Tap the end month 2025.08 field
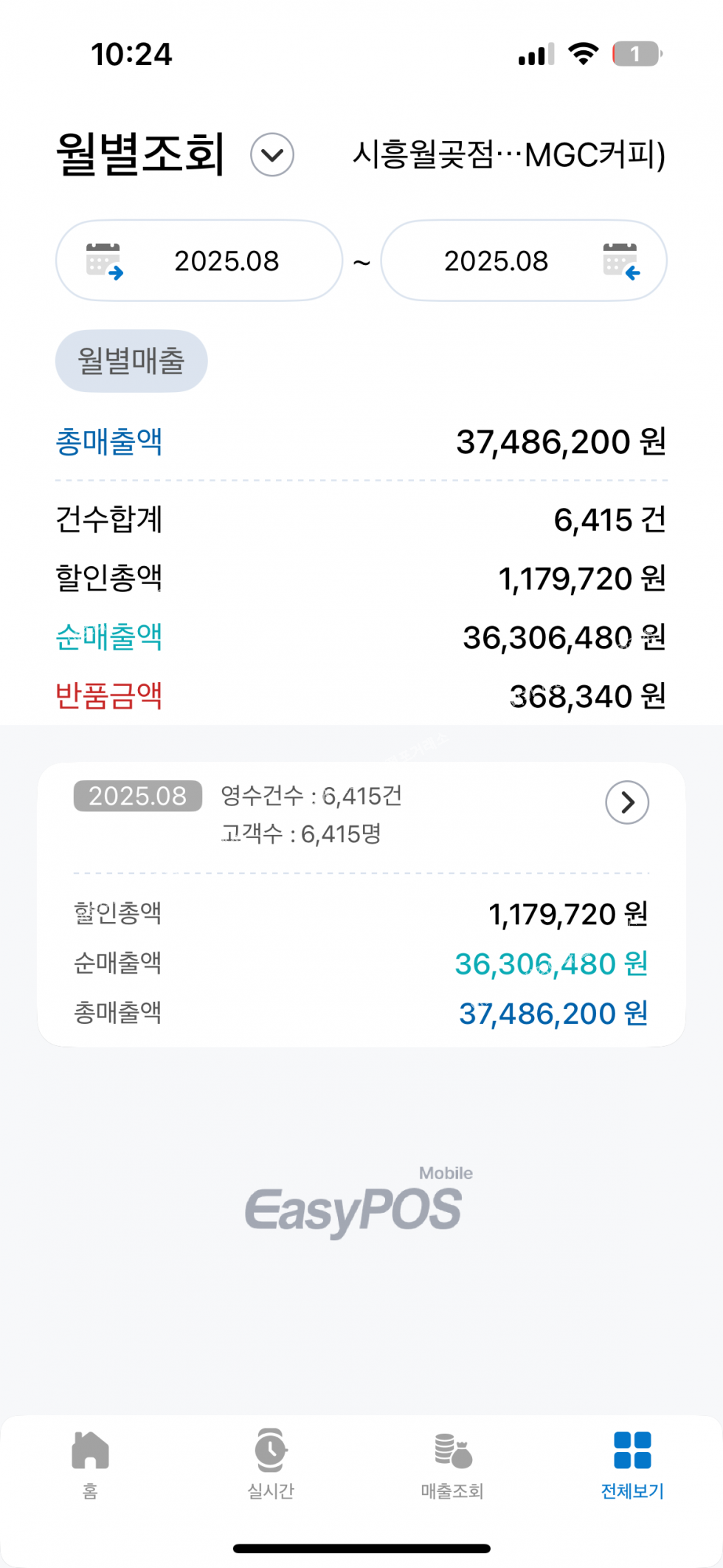 pos(496,261)
